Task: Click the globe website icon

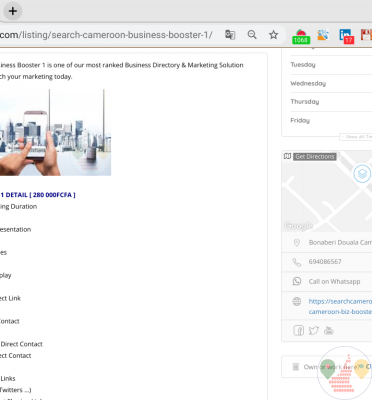Action: tap(297, 301)
